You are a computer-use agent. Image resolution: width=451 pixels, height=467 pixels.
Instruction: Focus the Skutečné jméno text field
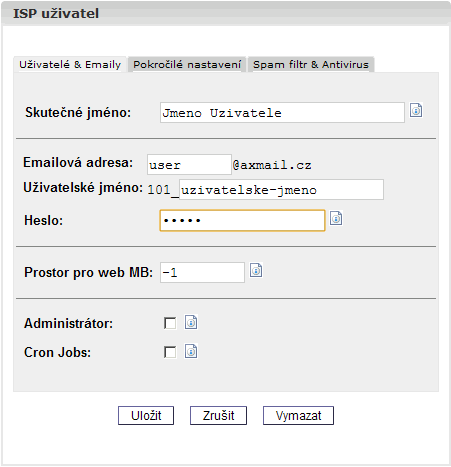(282, 113)
